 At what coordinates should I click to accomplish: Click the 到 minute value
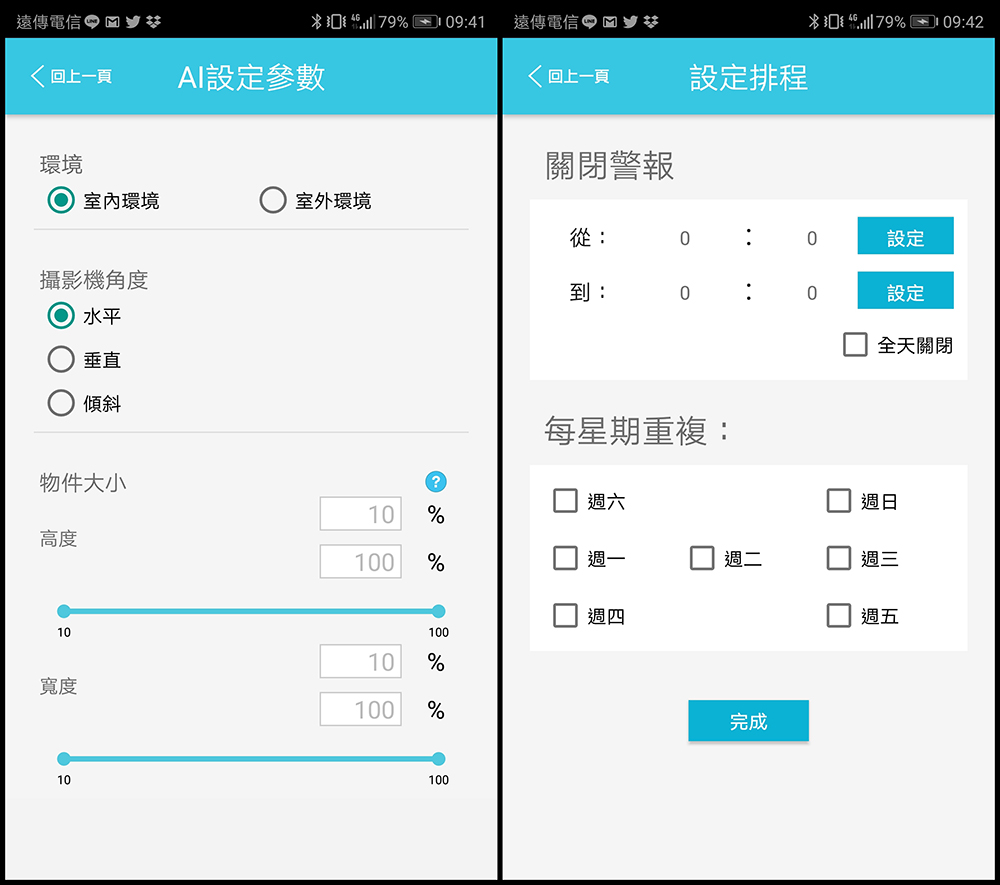(811, 293)
